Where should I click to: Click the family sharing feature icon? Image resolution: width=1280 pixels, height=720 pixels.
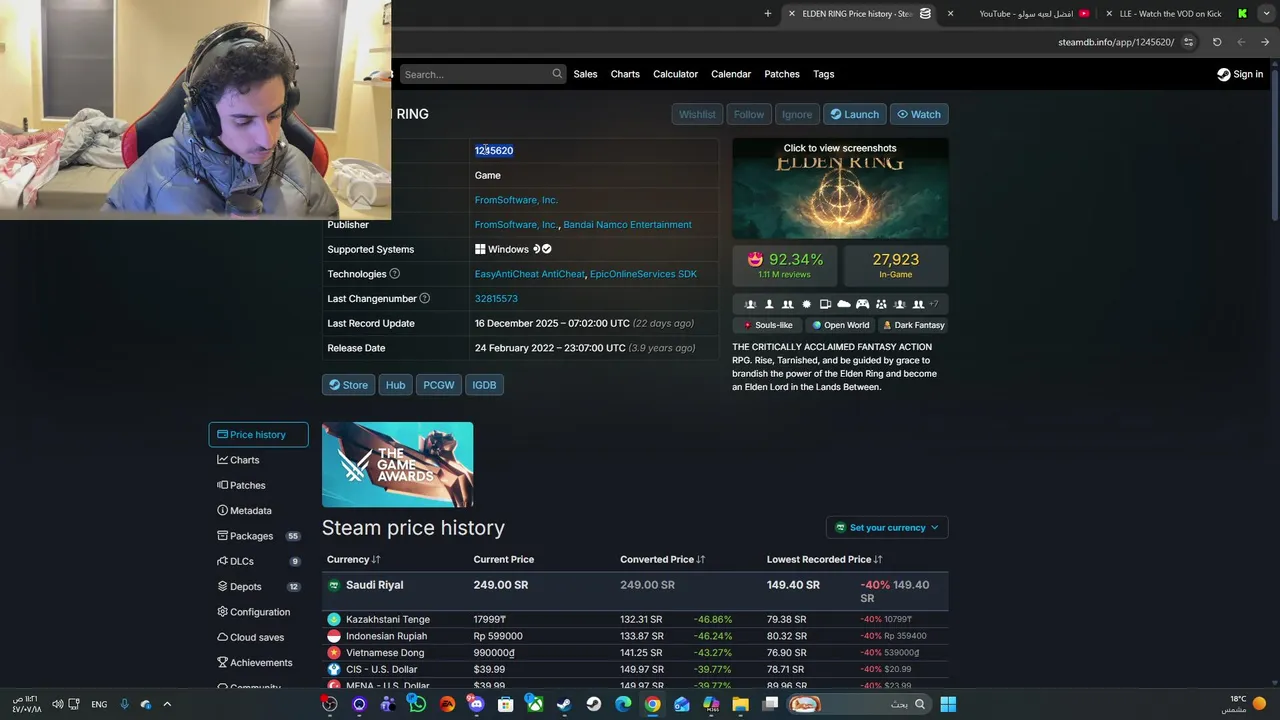point(881,304)
